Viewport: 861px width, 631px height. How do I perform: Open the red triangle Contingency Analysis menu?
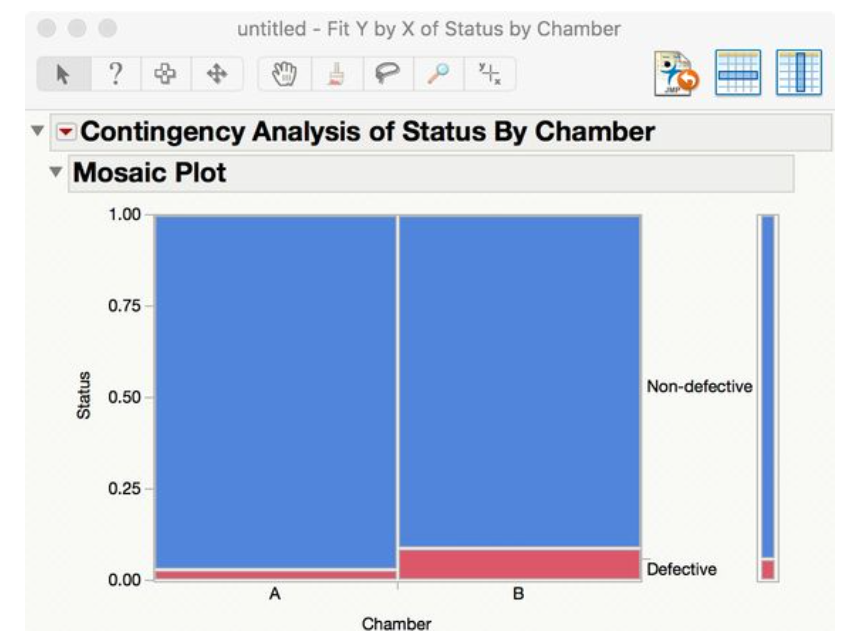click(x=67, y=131)
